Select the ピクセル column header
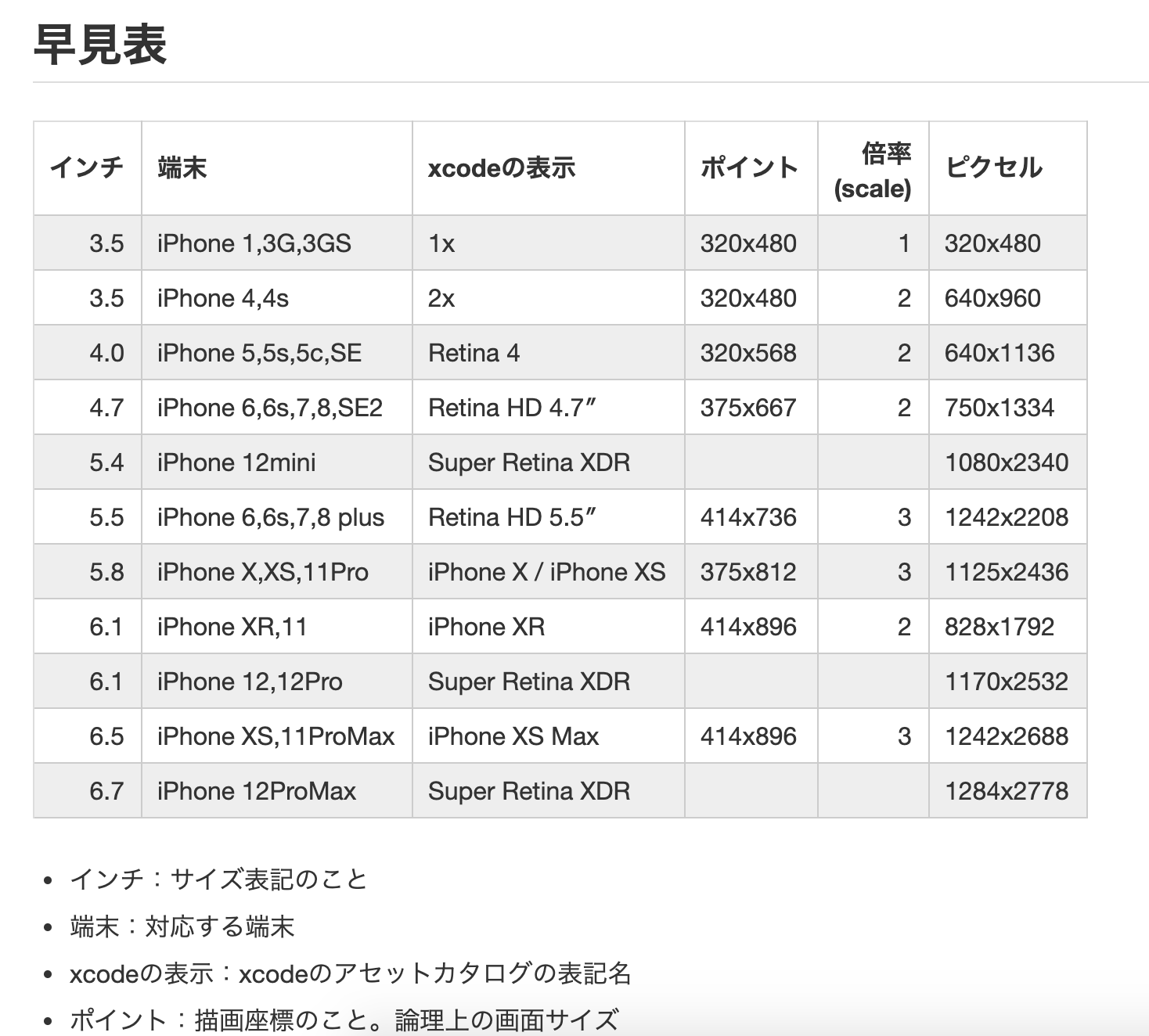The image size is (1149, 1036). [1008, 168]
